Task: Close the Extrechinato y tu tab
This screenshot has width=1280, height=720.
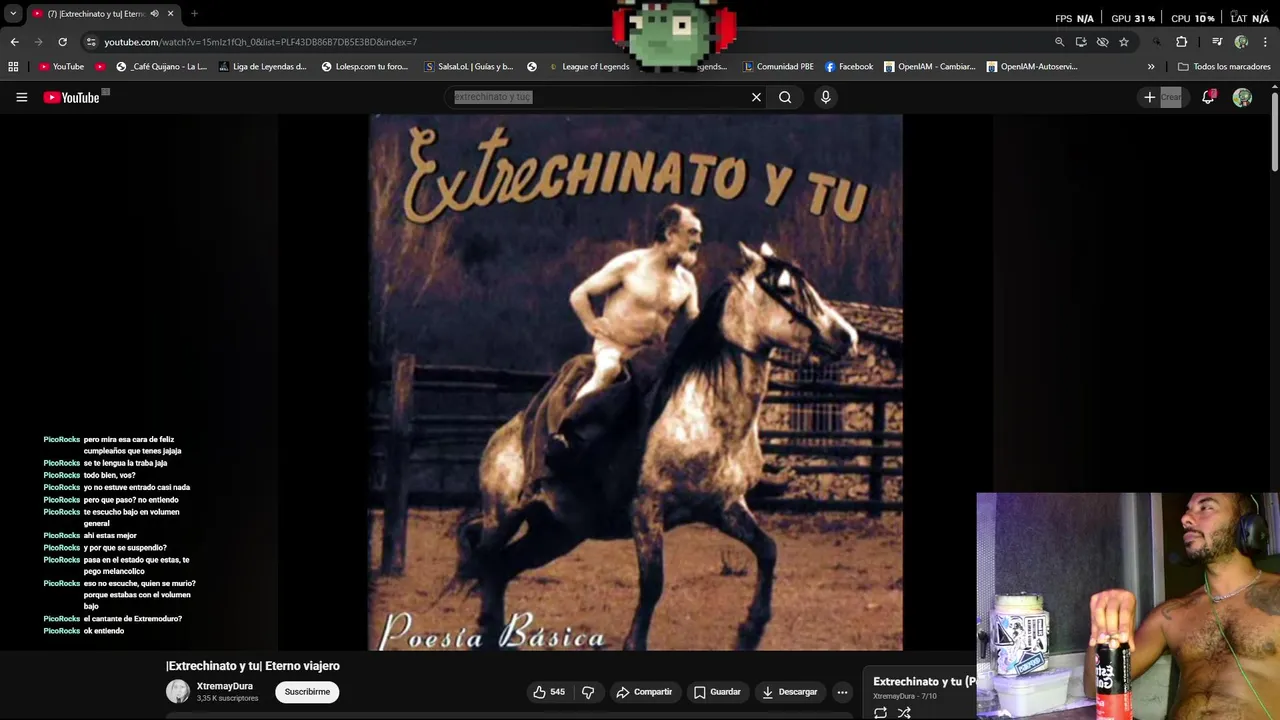Action: pyautogui.click(x=170, y=14)
